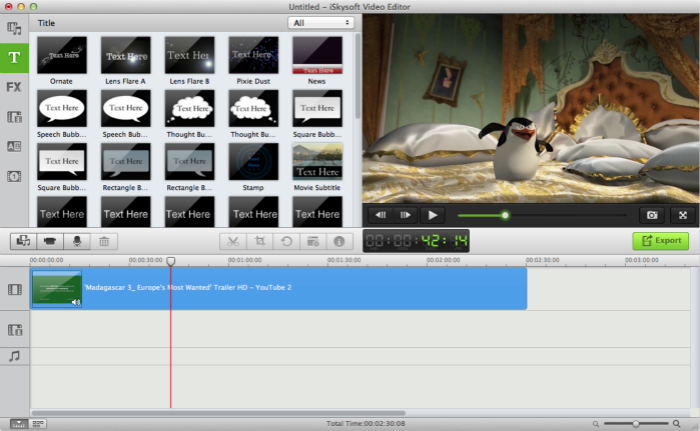700x431 pixels.
Task: Click the clip's audio speaker icon
Action: 76,302
